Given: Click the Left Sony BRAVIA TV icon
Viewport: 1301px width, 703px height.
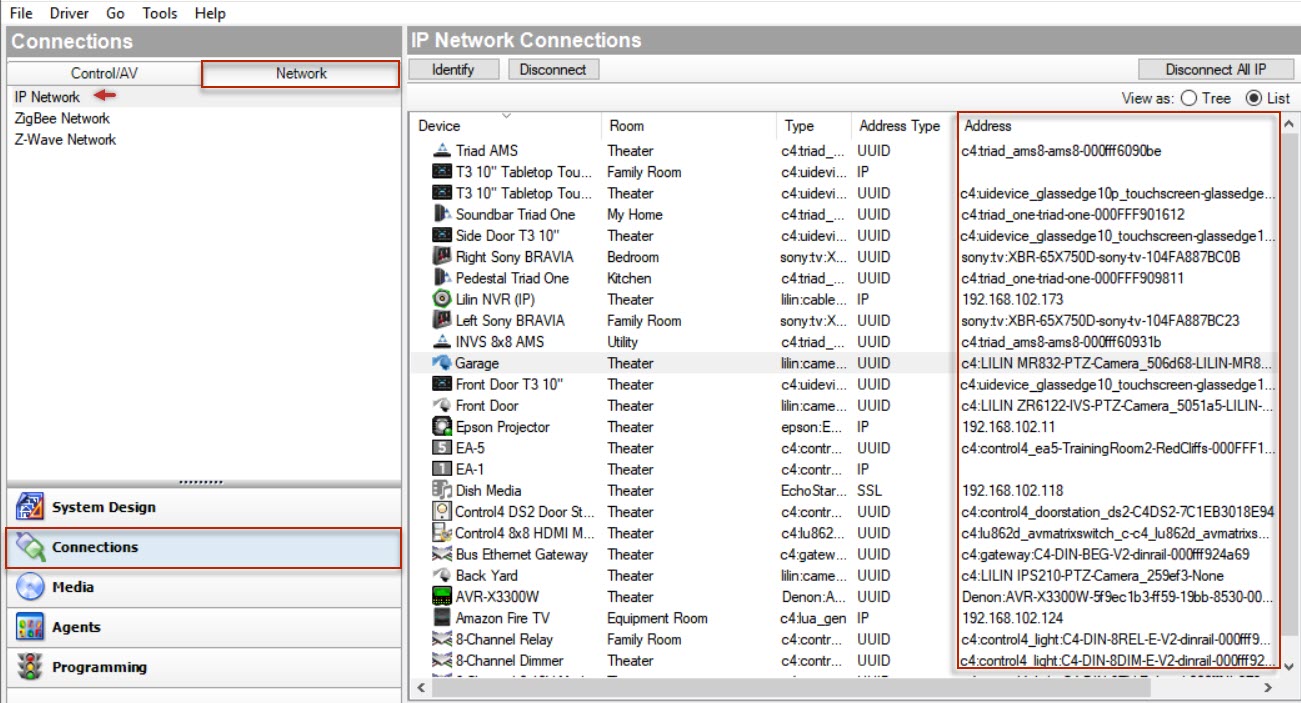Looking at the screenshot, I should click(442, 321).
